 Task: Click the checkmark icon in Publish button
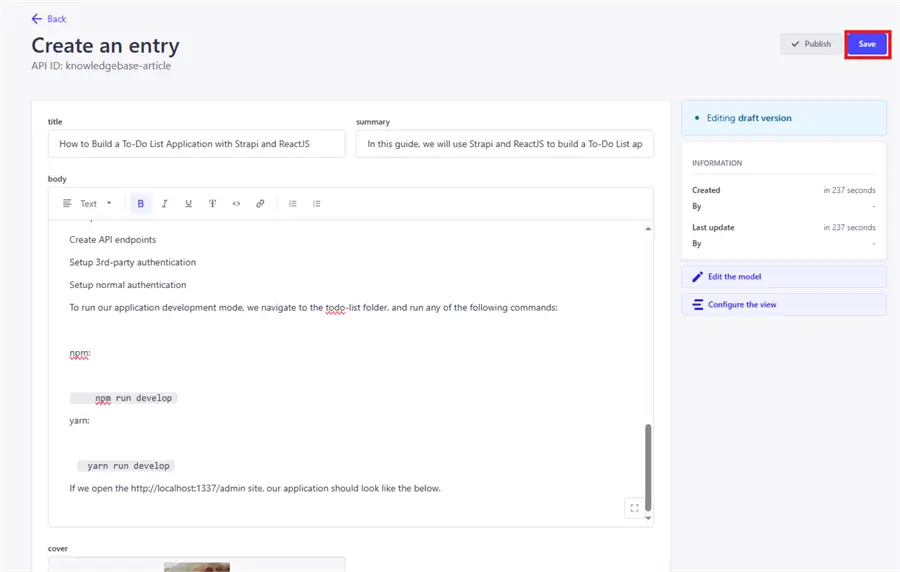(x=795, y=44)
